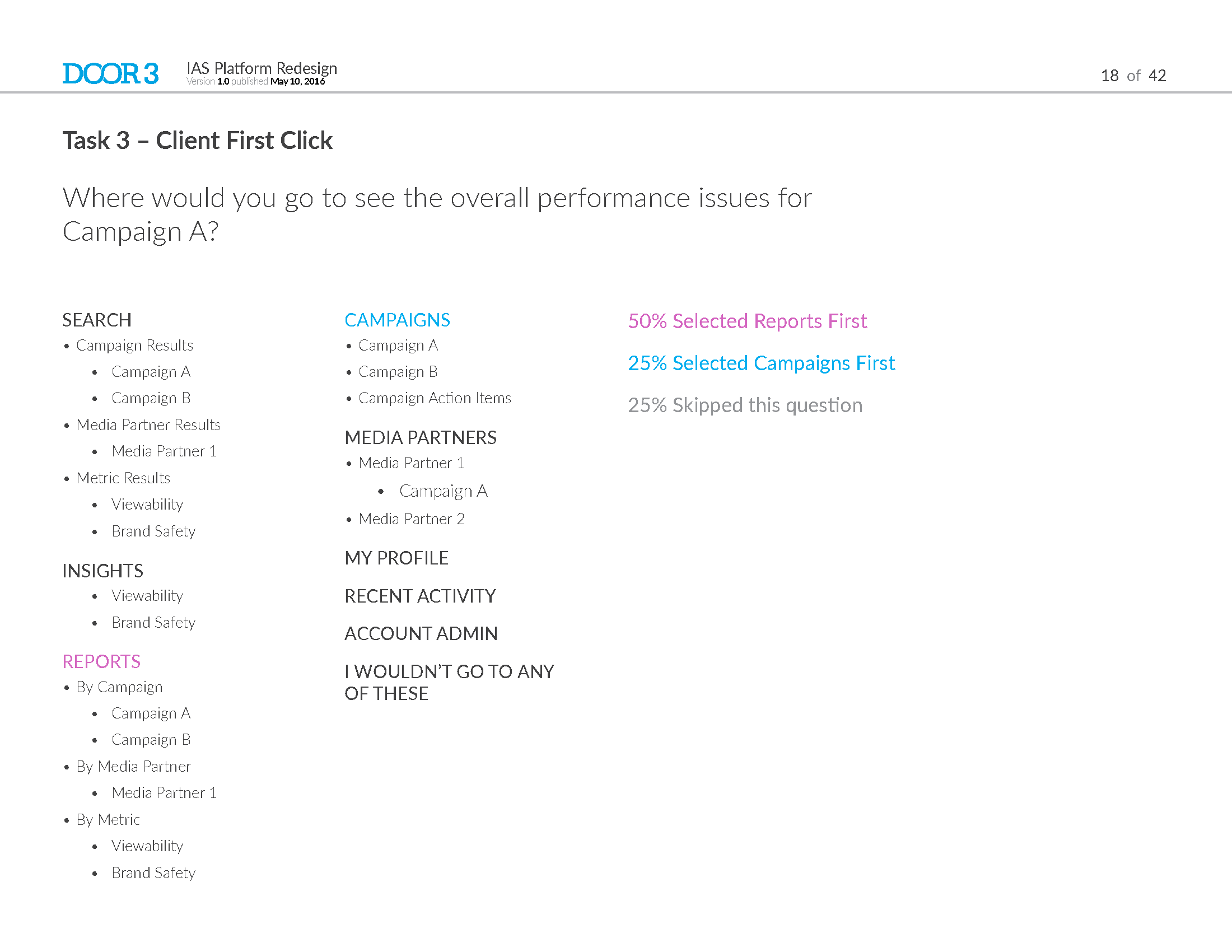The image size is (1232, 952).
Task: Click the DOOR3 logo
Action: coord(110,74)
